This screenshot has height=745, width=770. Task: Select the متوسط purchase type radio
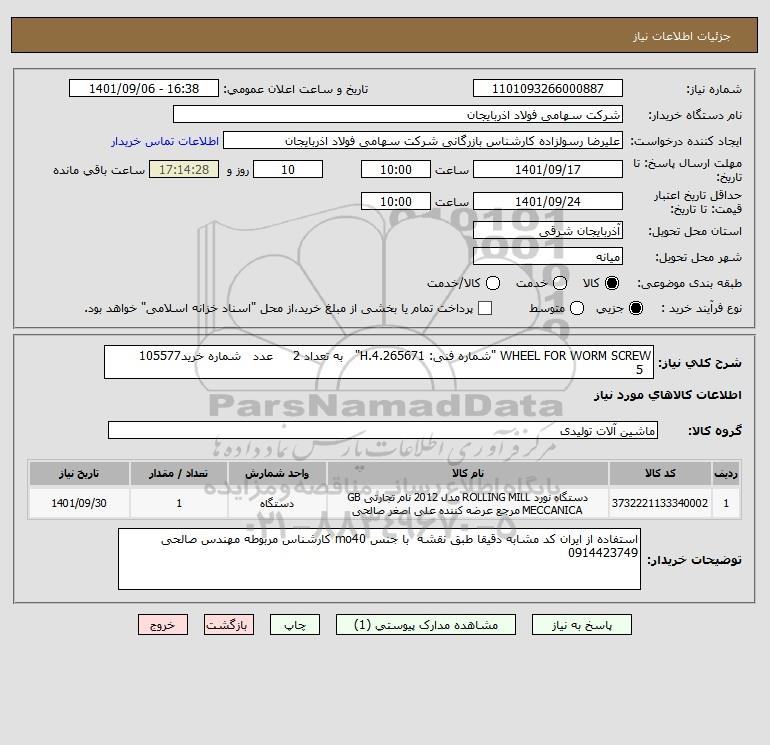577,308
